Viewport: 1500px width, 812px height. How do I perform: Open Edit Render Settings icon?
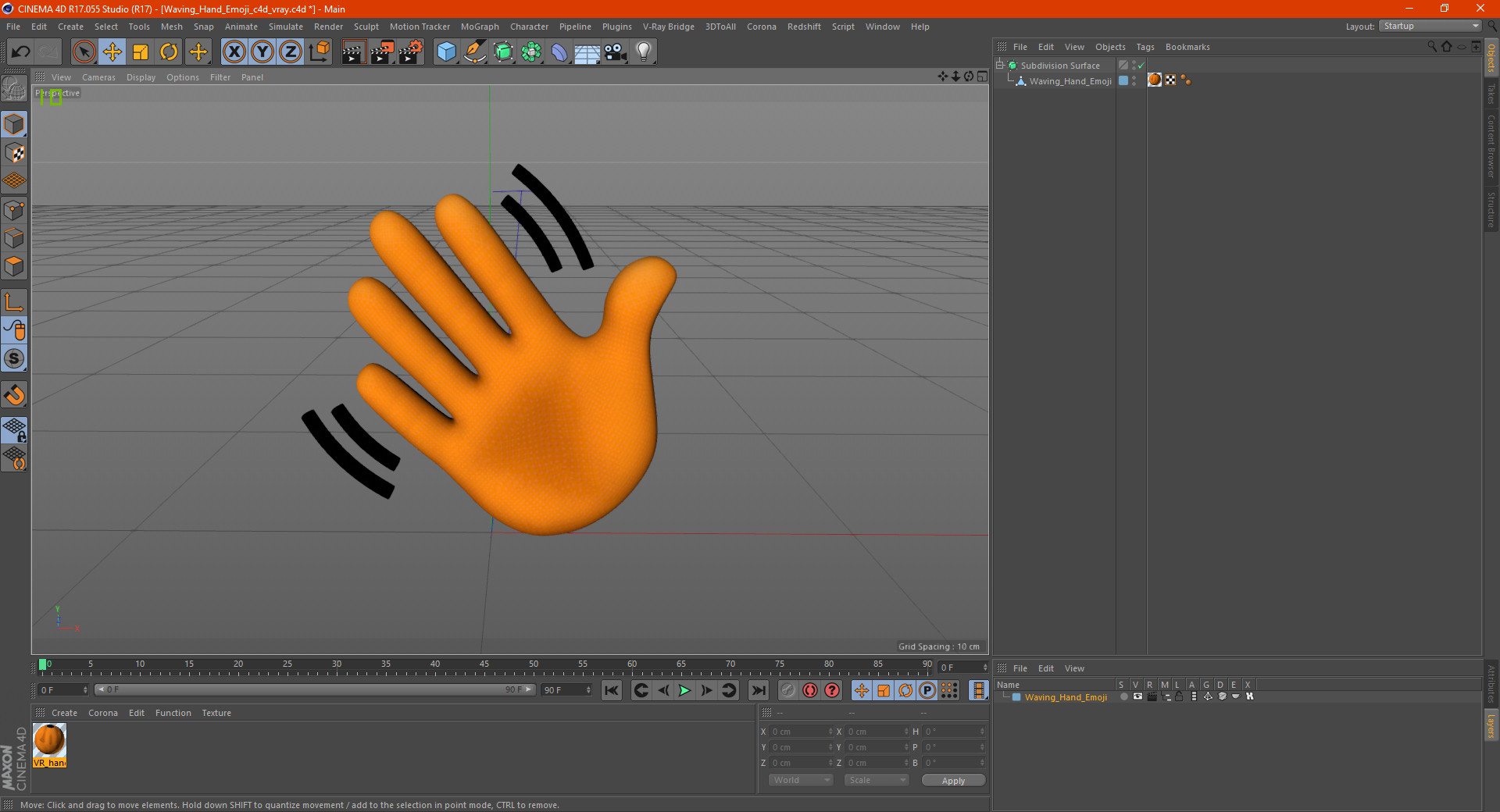coord(411,52)
